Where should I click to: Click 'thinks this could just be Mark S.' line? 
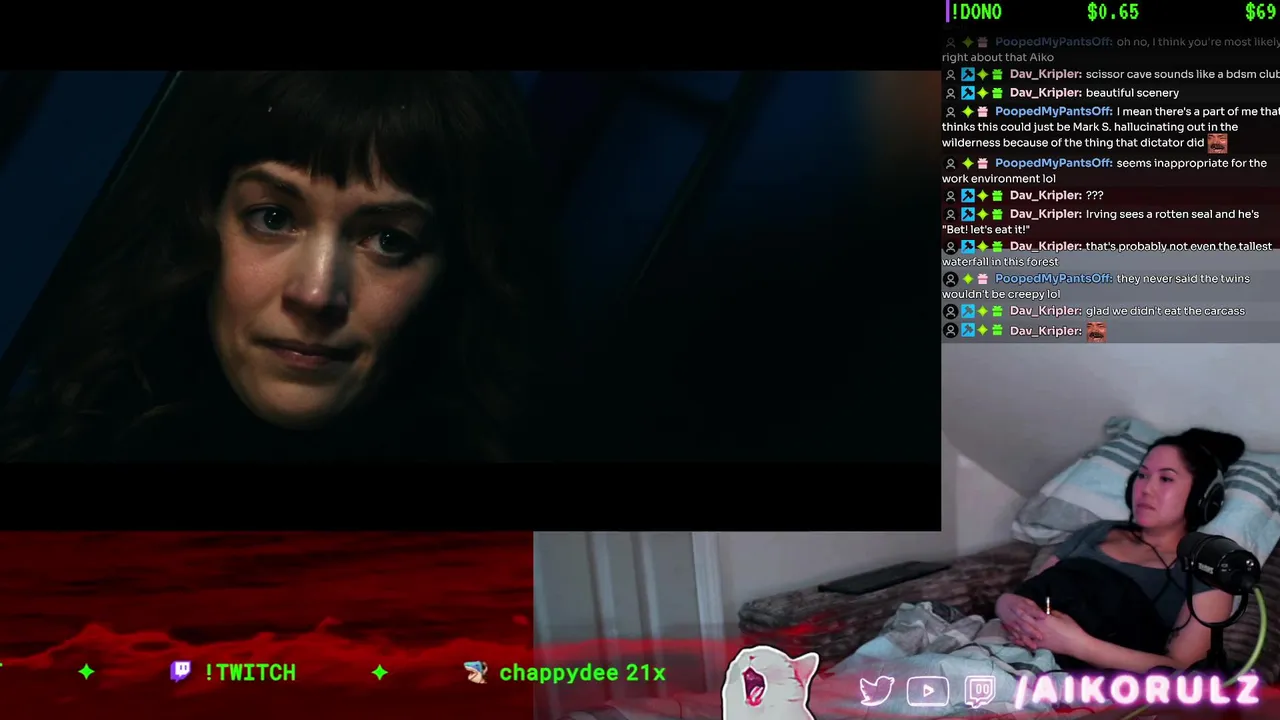[1090, 127]
